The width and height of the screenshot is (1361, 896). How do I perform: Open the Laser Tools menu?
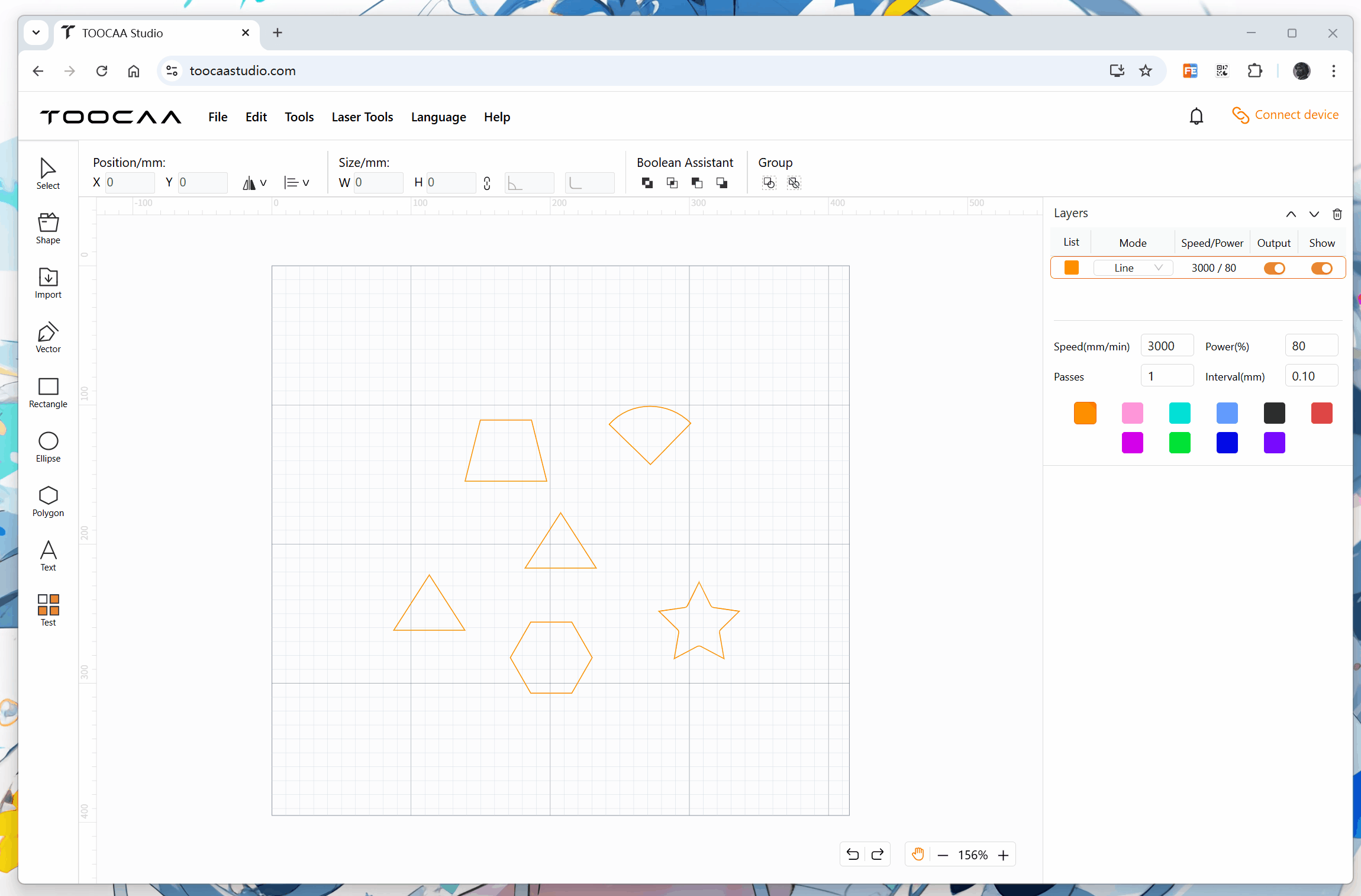362,117
